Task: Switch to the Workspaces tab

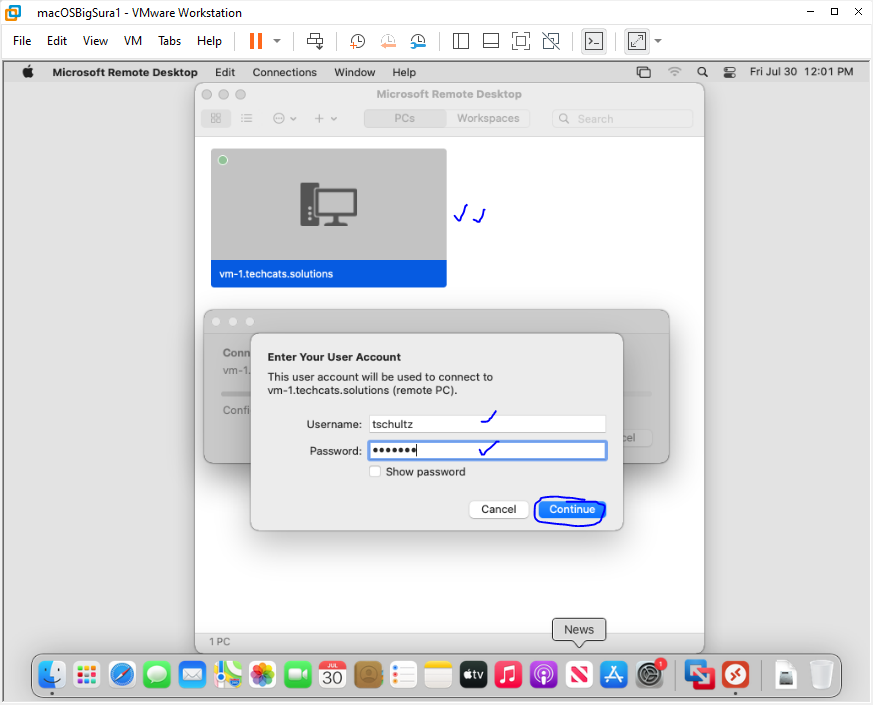Action: 488,118
